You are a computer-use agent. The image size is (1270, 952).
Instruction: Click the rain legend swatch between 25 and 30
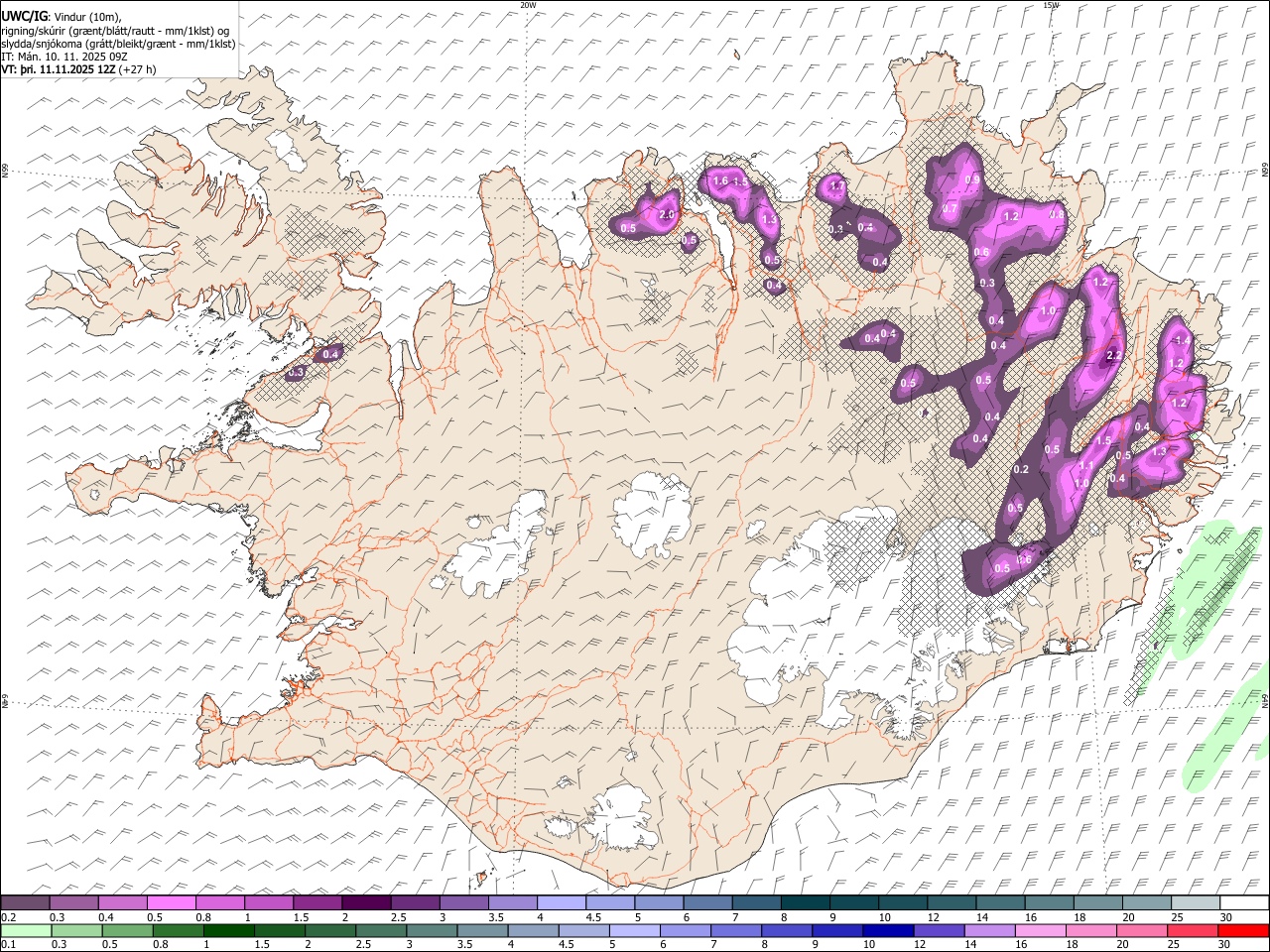pos(1194,930)
